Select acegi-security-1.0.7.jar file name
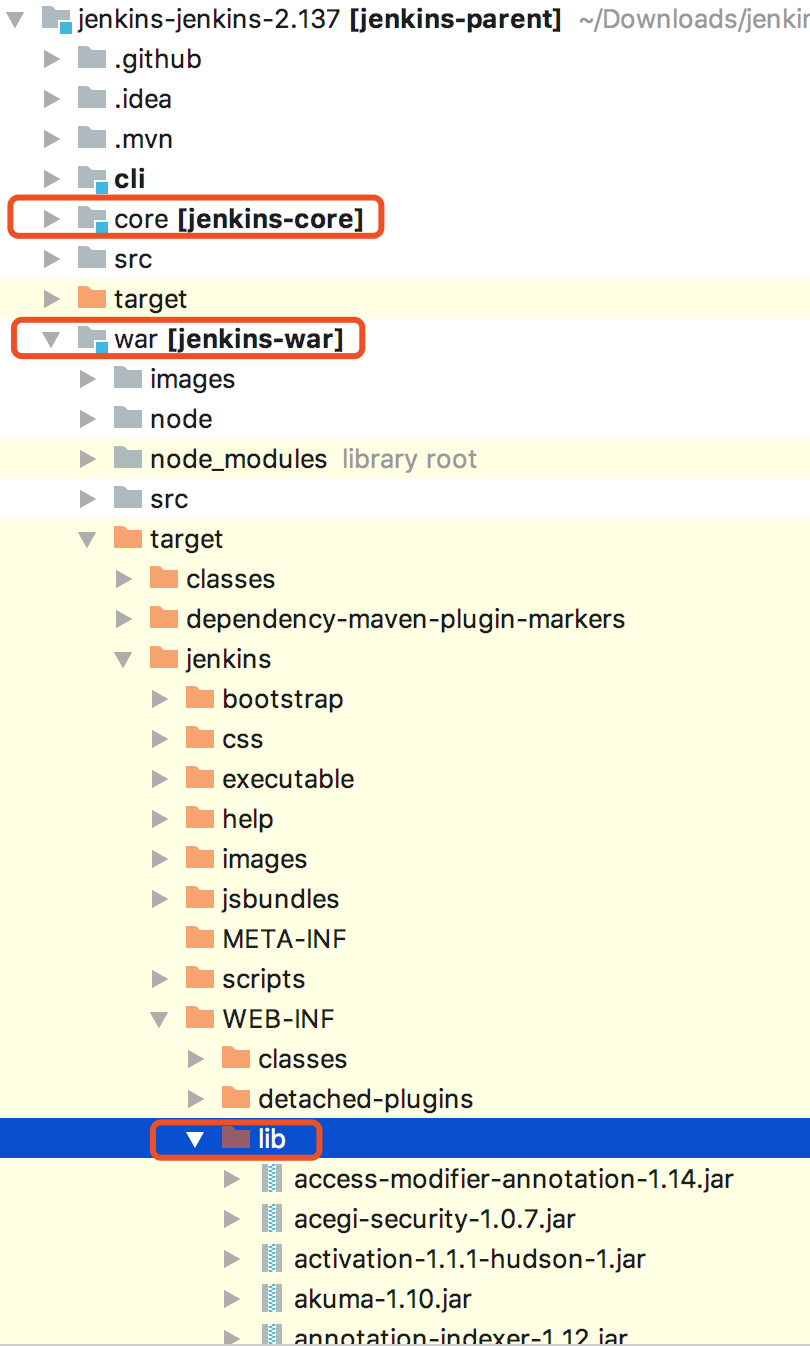Image resolution: width=810 pixels, height=1346 pixels. click(x=435, y=1219)
